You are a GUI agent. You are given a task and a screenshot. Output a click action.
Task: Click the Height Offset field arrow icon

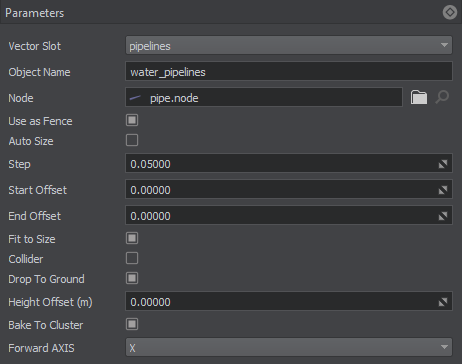point(443,302)
